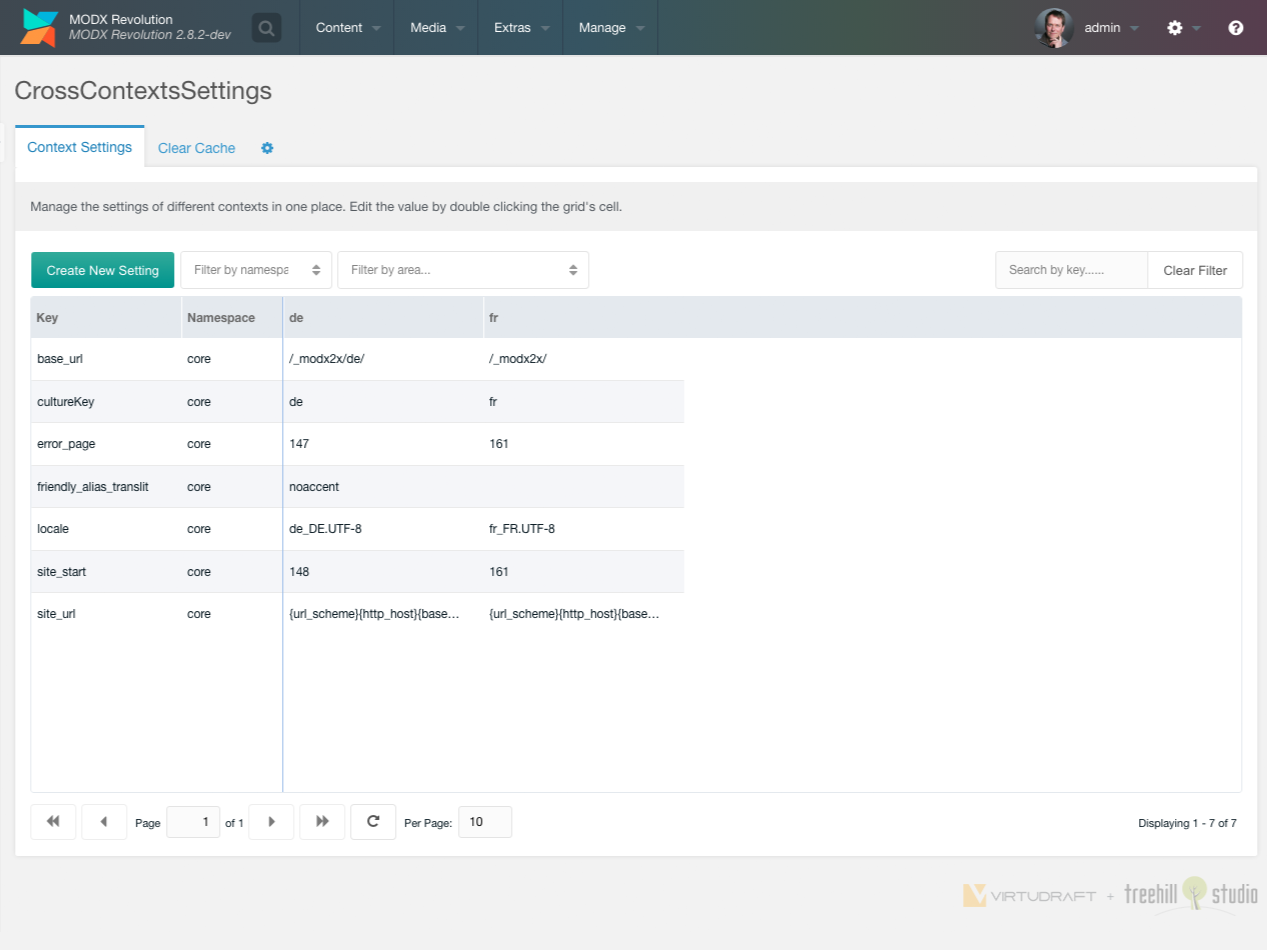This screenshot has width=1267, height=950.
Task: Click the de column header
Action: (383, 318)
